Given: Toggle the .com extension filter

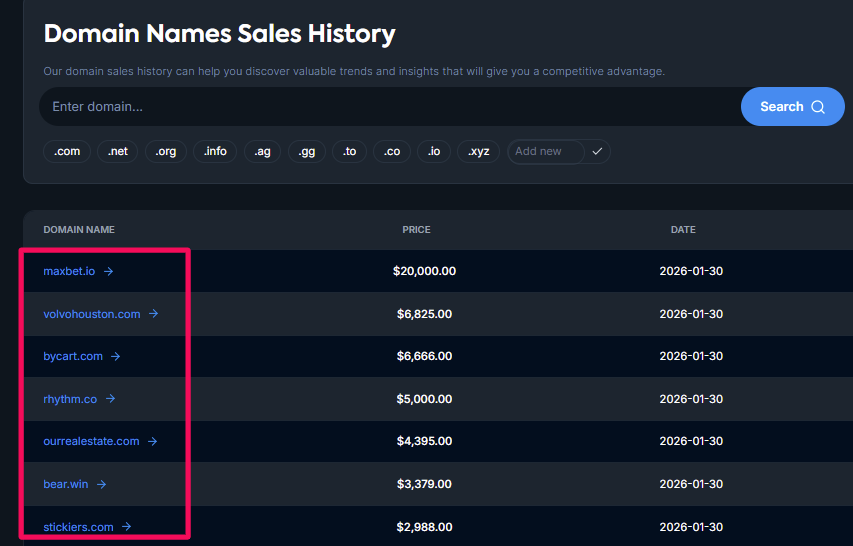Looking at the screenshot, I should coord(67,151).
